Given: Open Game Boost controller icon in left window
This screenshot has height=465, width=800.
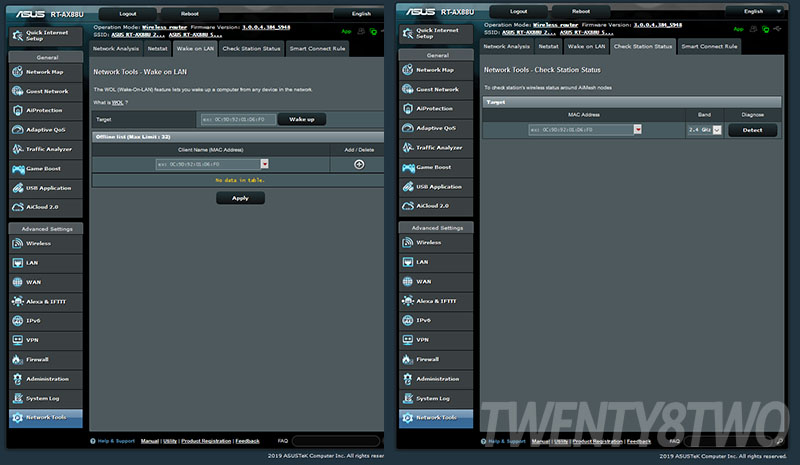Looking at the screenshot, I should coord(18,169).
